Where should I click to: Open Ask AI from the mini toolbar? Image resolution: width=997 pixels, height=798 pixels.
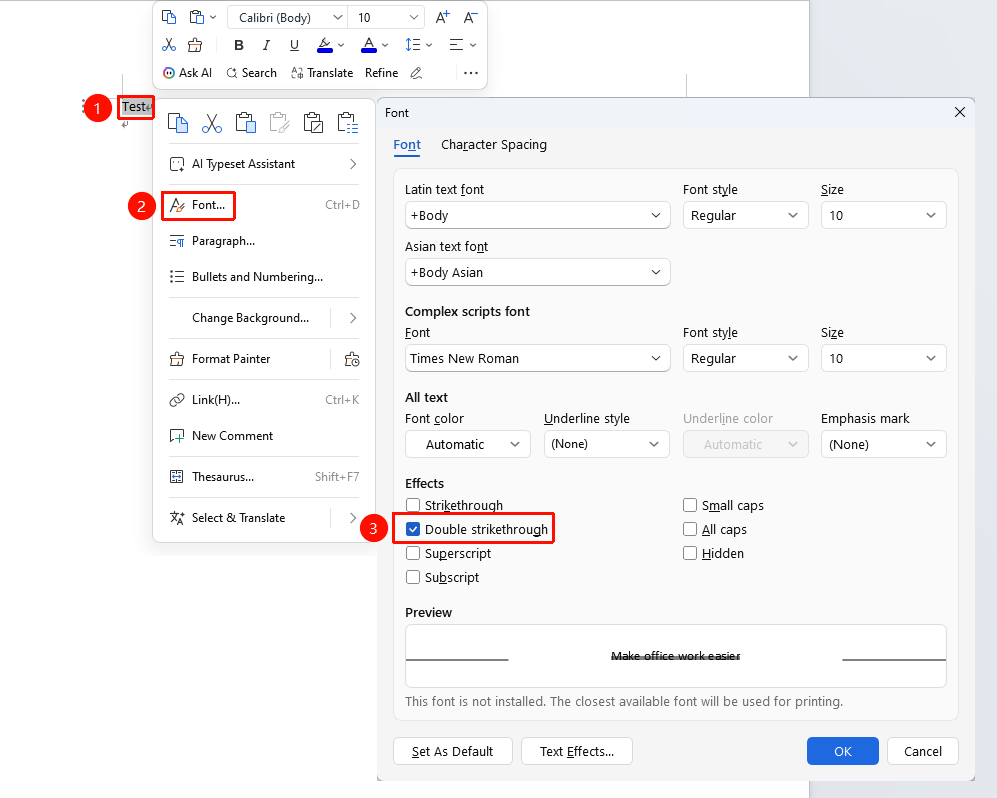click(187, 72)
